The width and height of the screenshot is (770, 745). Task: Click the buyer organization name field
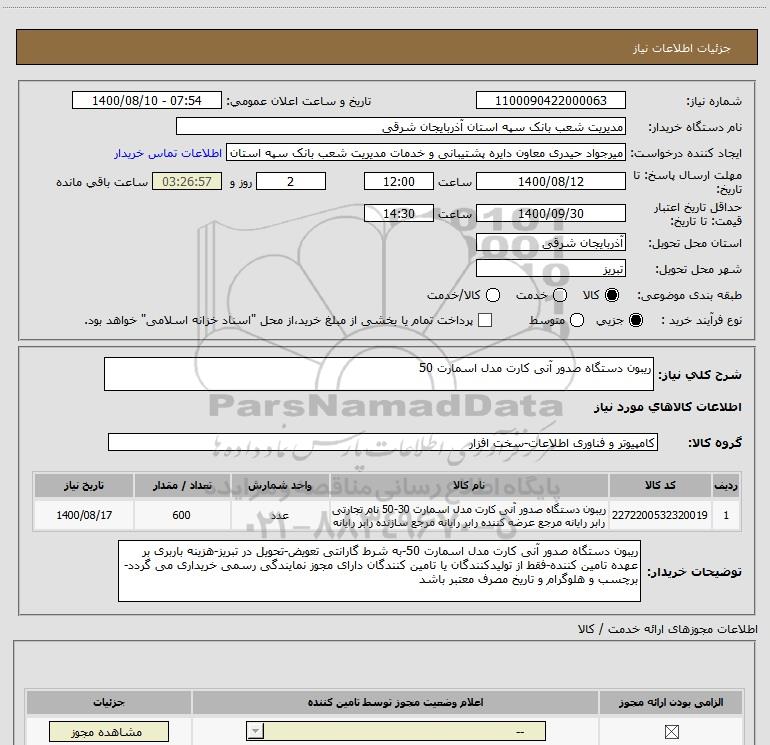401,126
